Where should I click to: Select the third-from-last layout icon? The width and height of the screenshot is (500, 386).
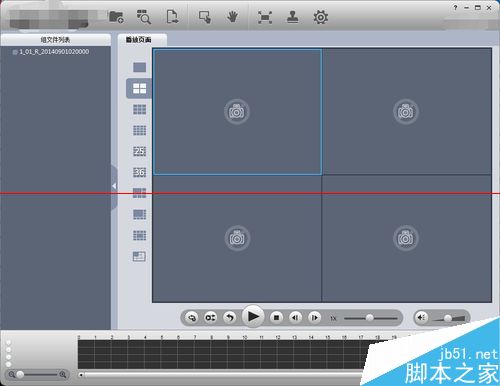tap(139, 214)
